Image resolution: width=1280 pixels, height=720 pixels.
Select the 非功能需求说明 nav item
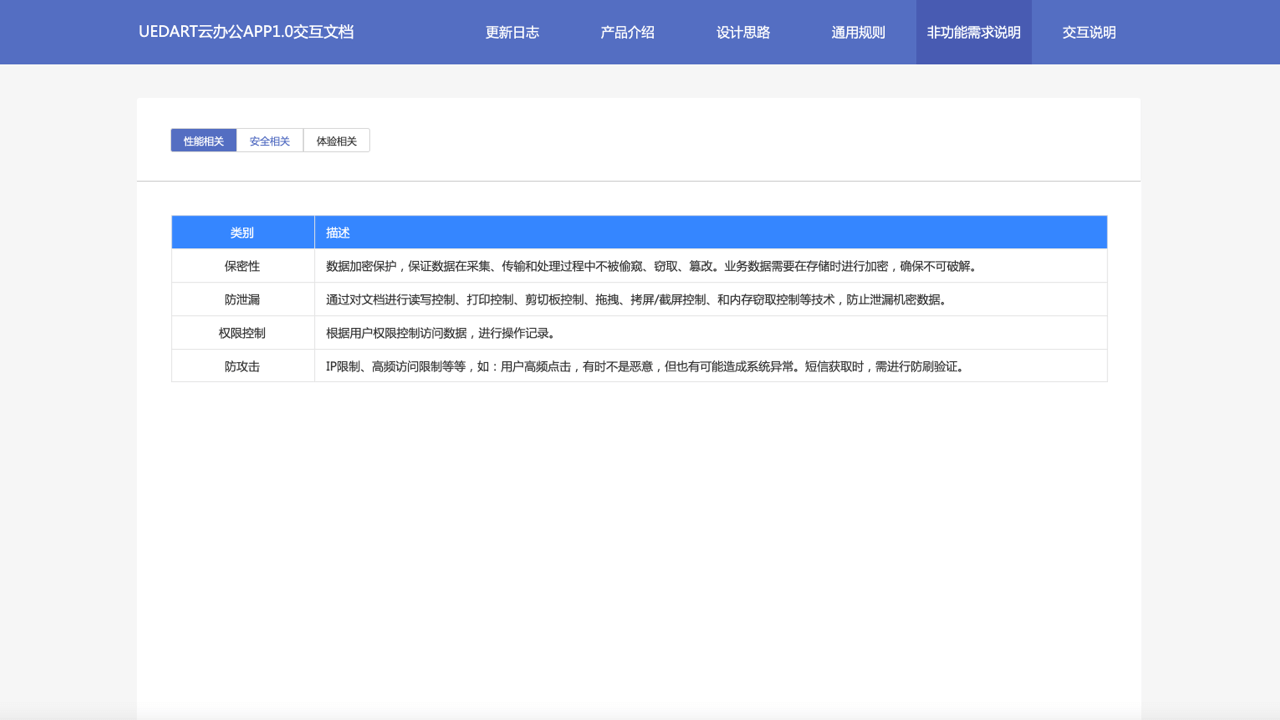tap(974, 32)
